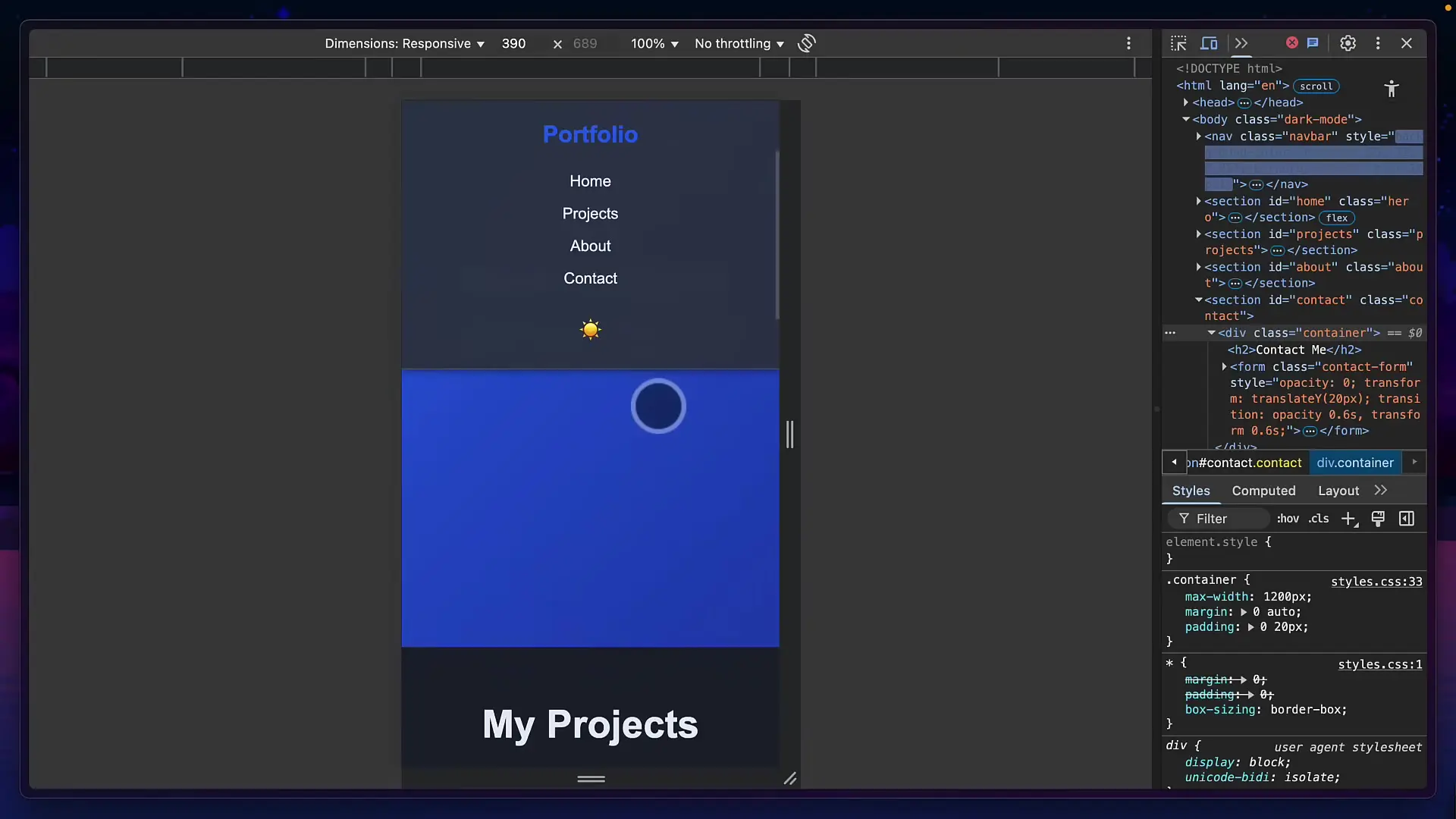Viewport: 1456px width, 819px height.
Task: Activate the inspect element picker icon
Action: point(1178,43)
